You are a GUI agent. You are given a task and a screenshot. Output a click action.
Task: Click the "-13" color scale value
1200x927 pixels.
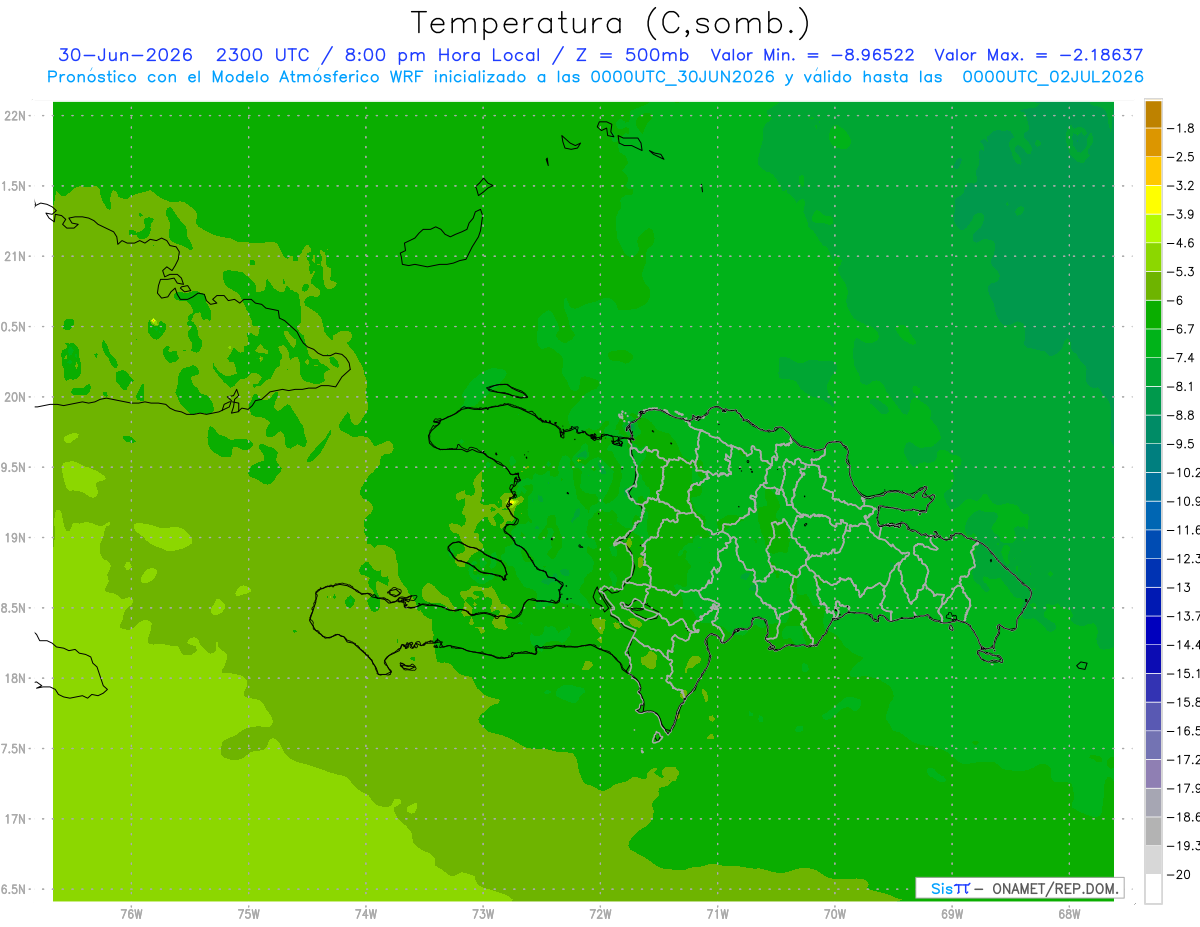coord(1181,588)
